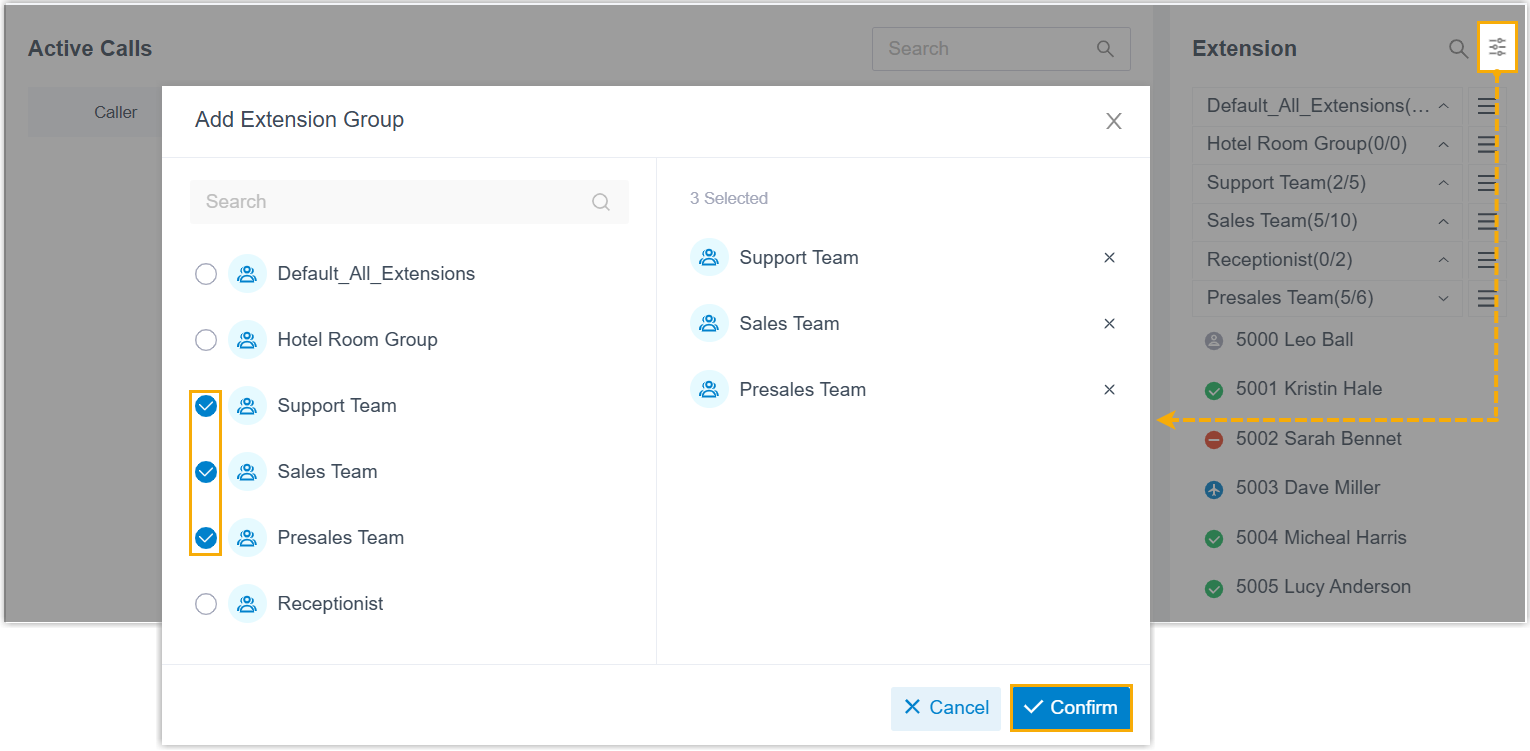Close the Add Extension Group dialog

[x=1113, y=122]
